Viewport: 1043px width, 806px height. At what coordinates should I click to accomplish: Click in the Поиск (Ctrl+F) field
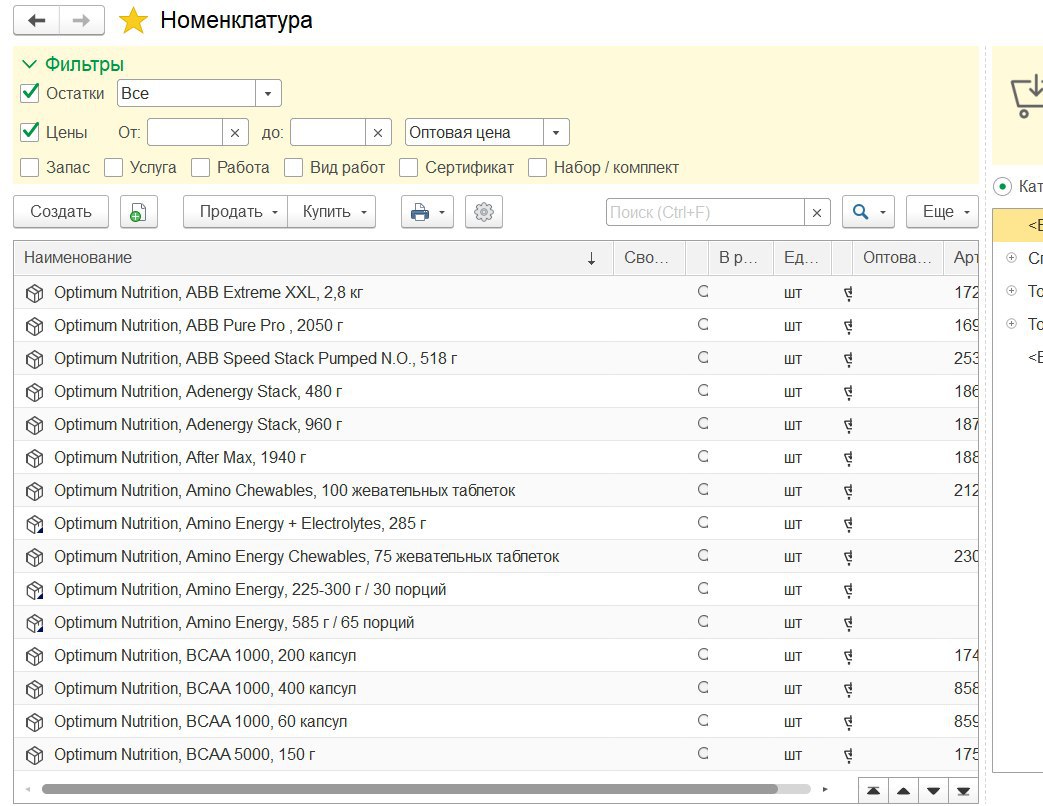(705, 213)
